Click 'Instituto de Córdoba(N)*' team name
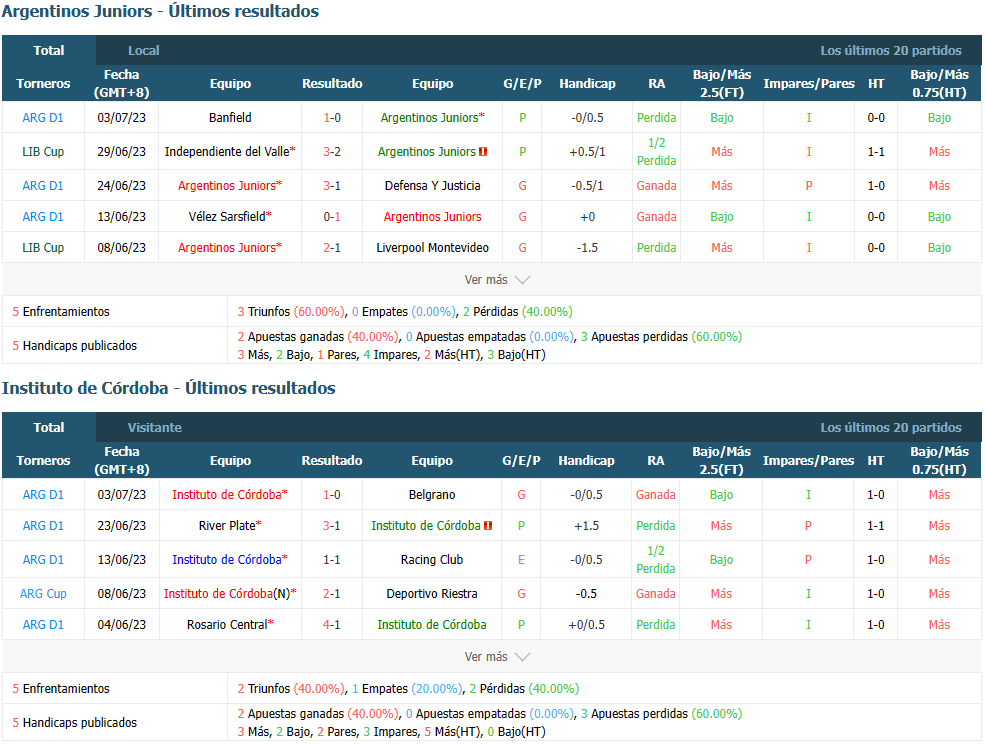This screenshot has width=986, height=746. pos(230,594)
